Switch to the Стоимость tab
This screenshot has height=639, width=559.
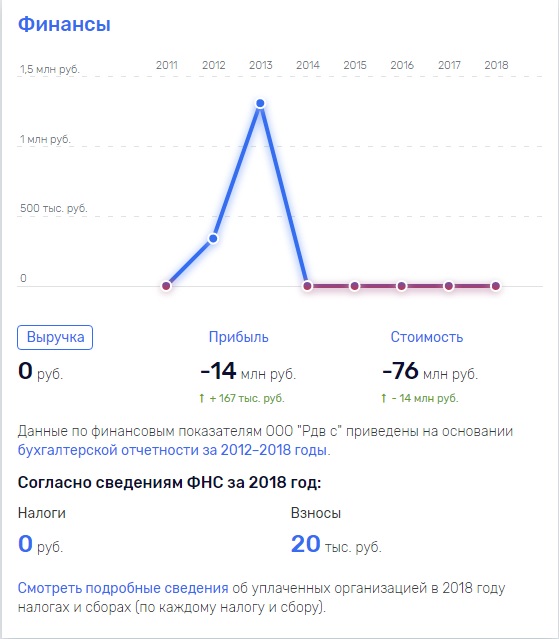click(x=427, y=337)
